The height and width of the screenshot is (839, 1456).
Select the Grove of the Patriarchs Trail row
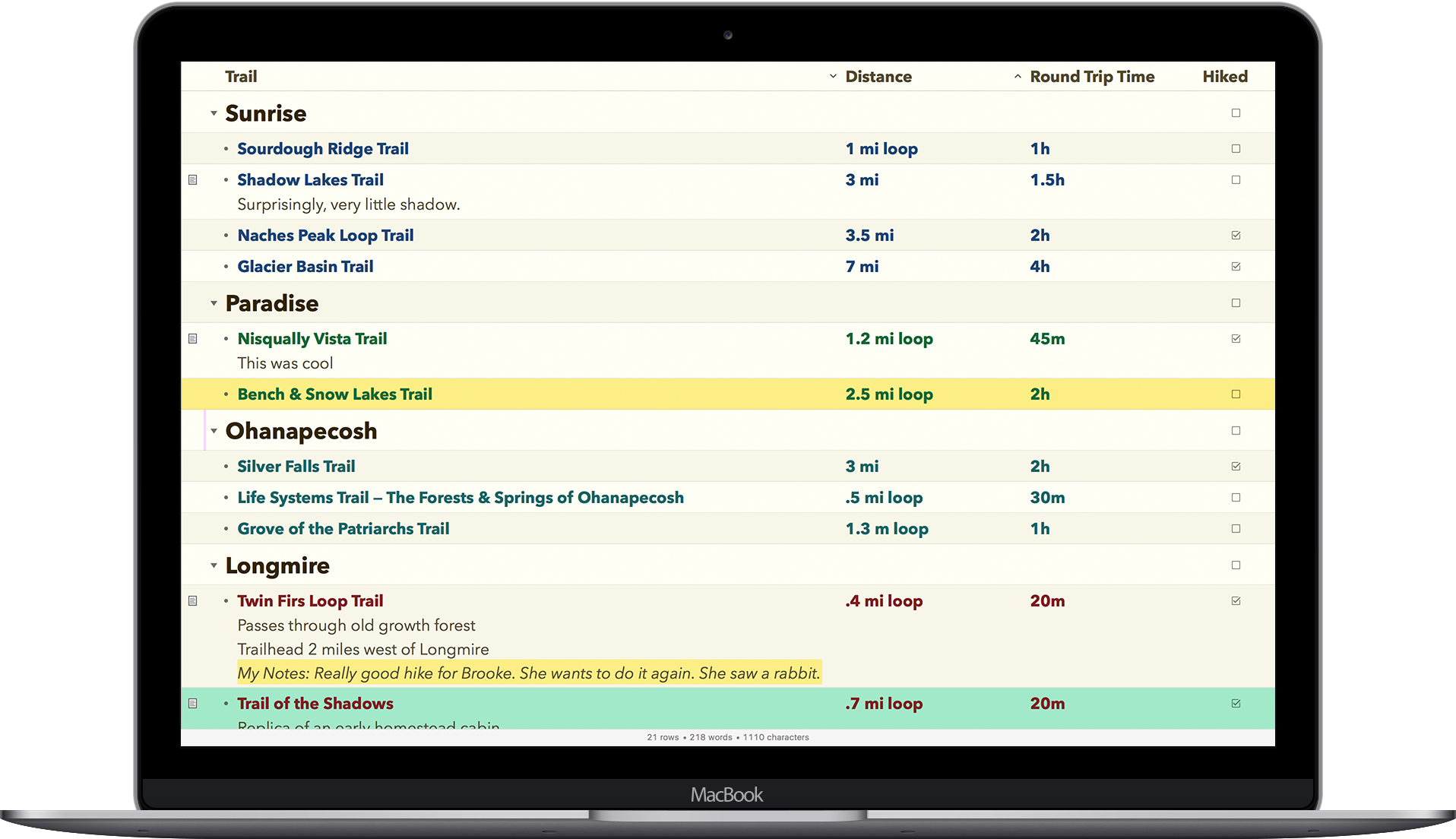(728, 529)
